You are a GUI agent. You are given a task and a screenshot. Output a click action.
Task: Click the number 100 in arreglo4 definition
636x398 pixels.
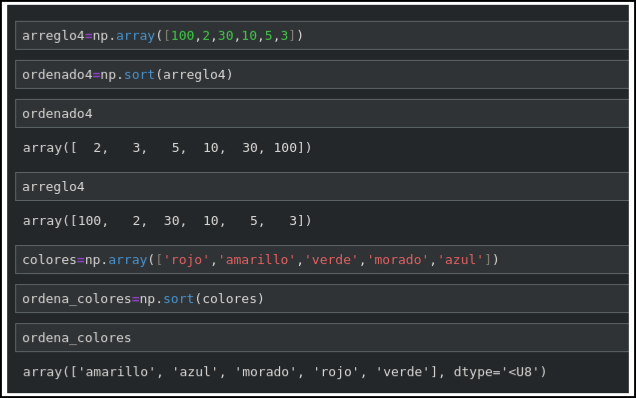point(183,36)
